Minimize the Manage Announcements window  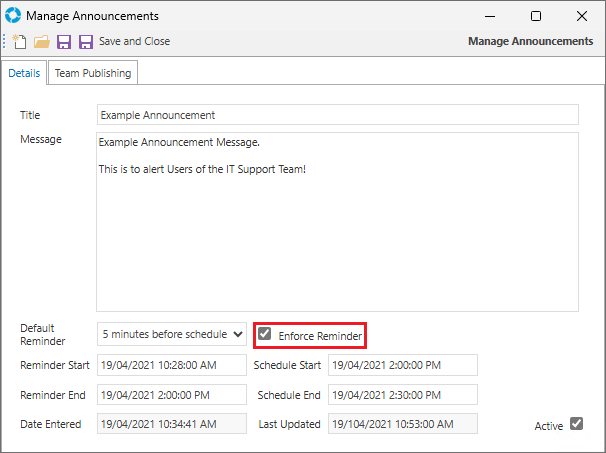coord(490,16)
